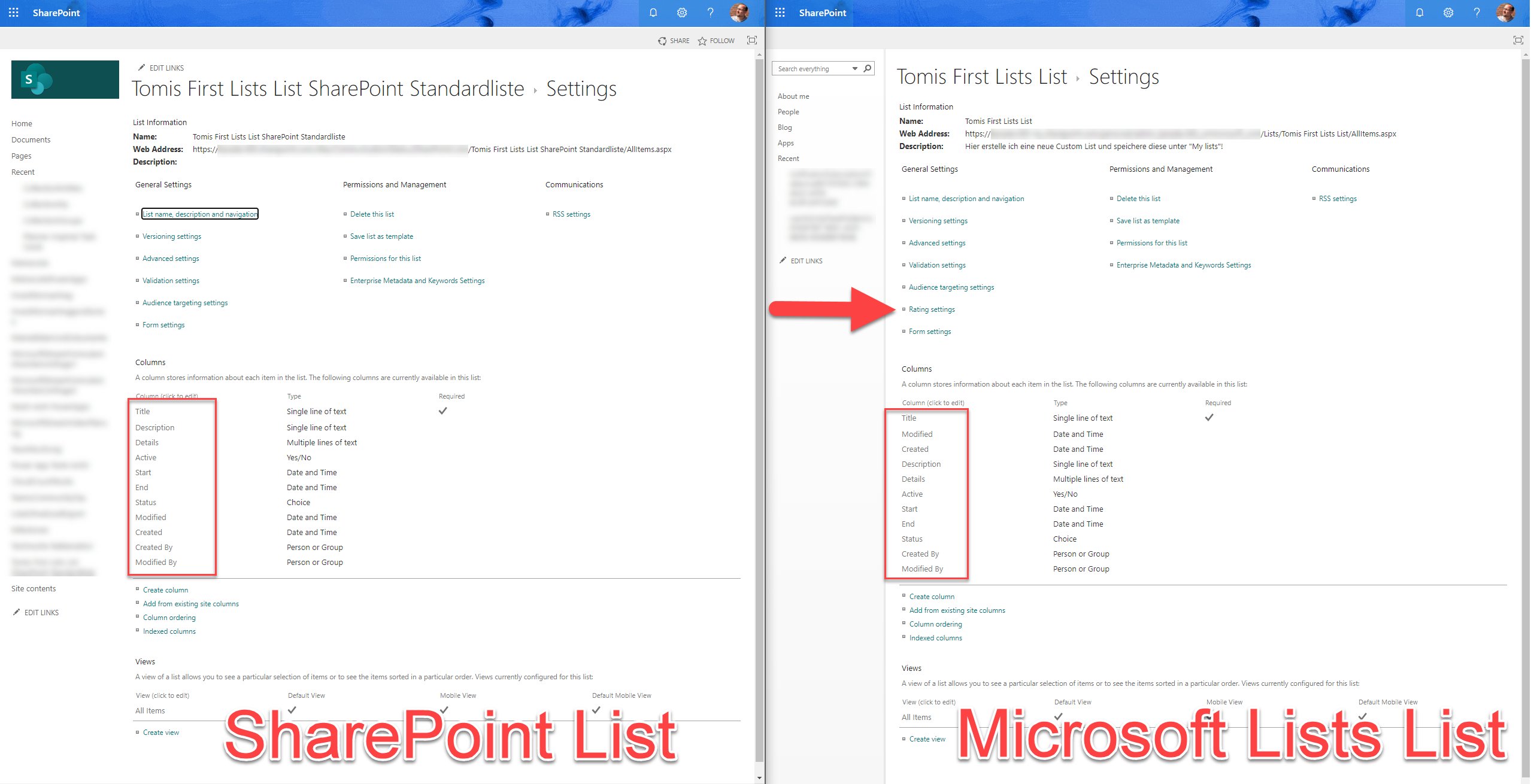Open Rating settings in right window
Image resolution: width=1531 pixels, height=784 pixels.
click(932, 309)
